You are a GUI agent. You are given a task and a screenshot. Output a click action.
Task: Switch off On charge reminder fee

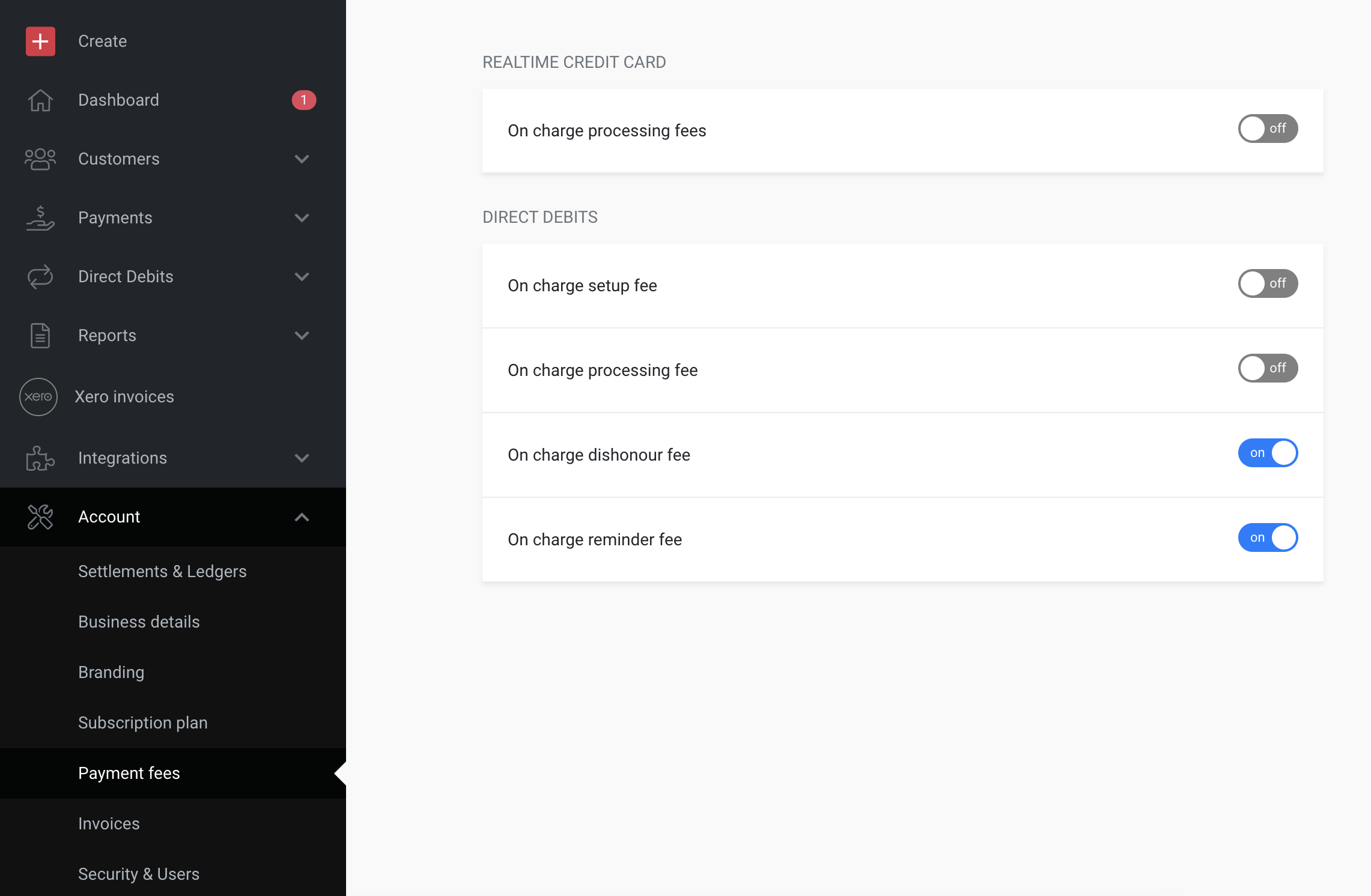coord(1268,537)
